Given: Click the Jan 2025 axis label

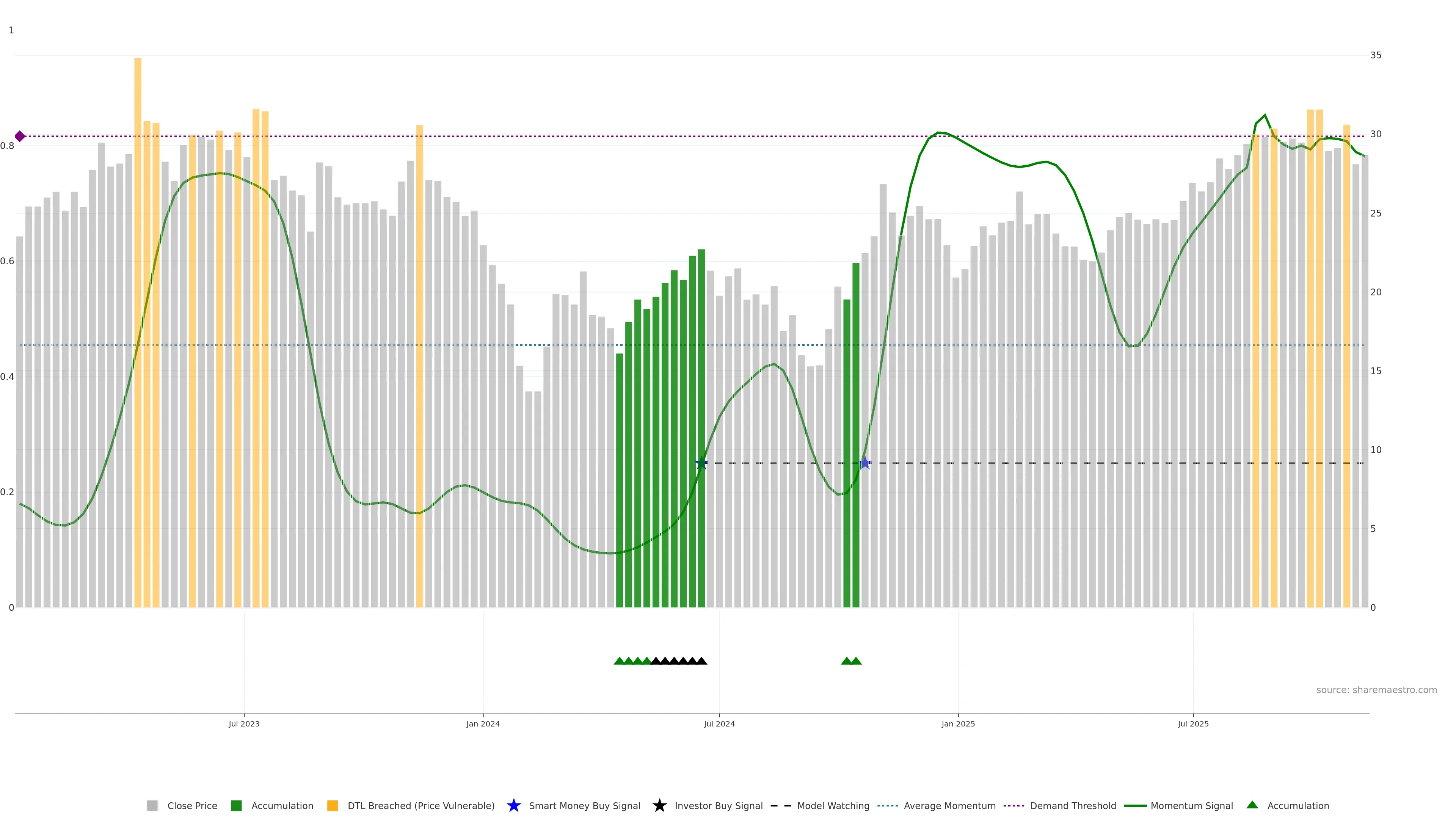Looking at the screenshot, I should [958, 724].
